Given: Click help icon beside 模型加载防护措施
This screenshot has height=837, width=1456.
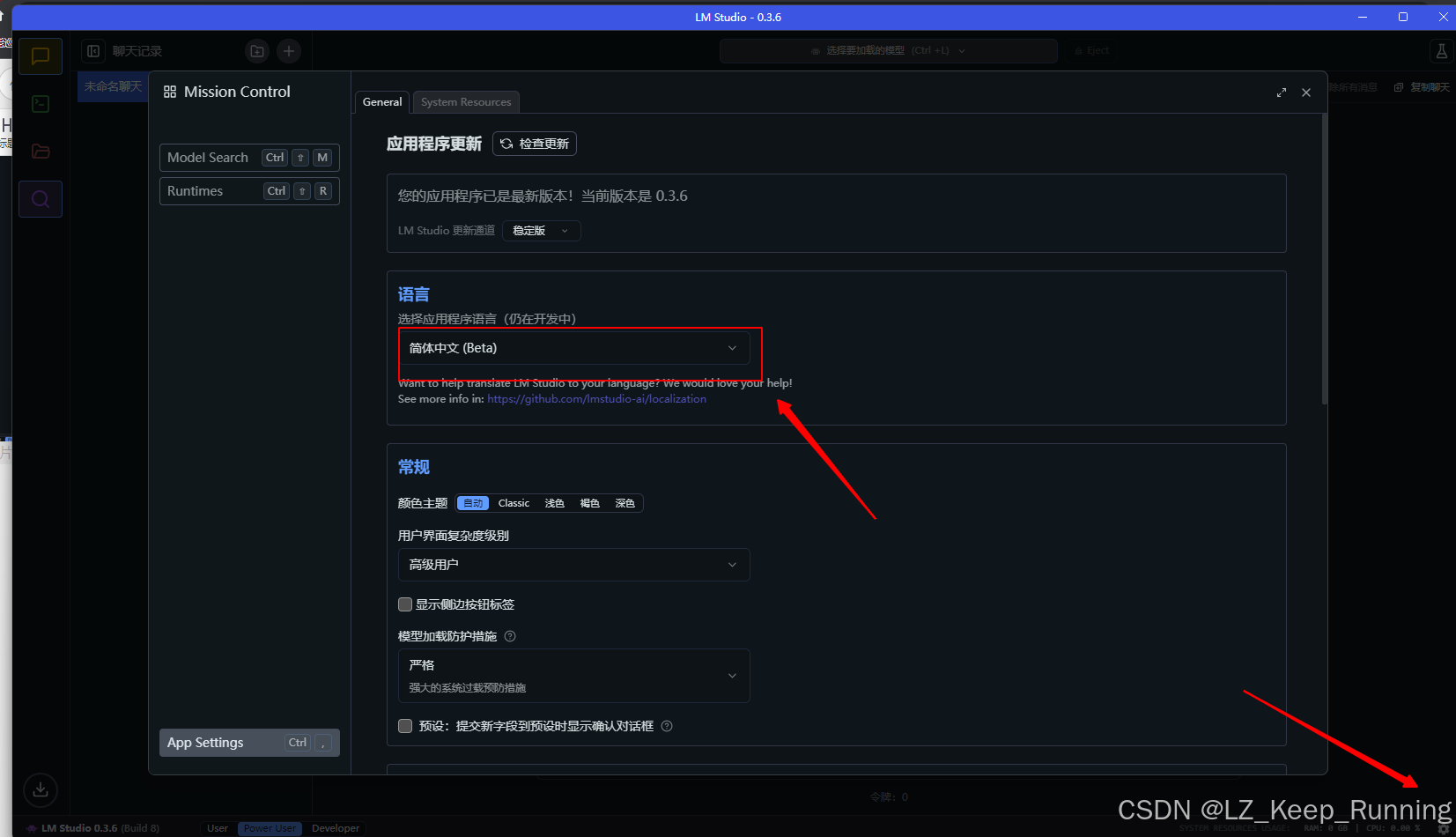Looking at the screenshot, I should [510, 636].
